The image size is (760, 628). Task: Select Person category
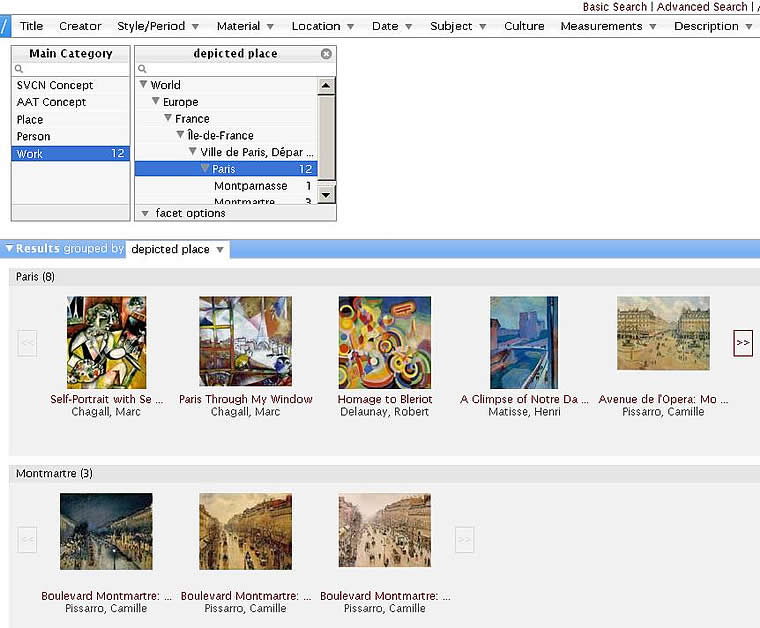71,136
